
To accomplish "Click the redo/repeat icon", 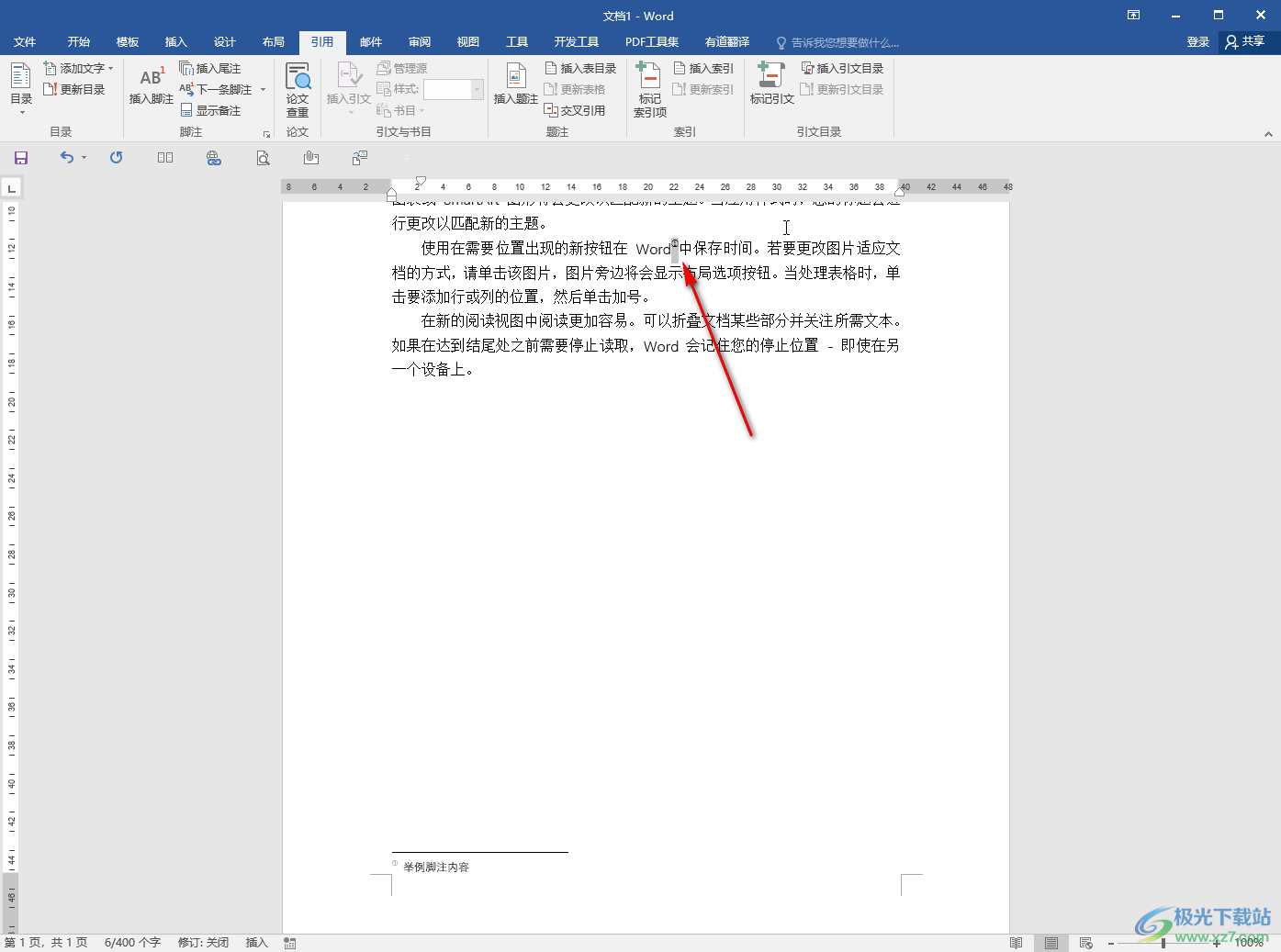I will click(116, 158).
